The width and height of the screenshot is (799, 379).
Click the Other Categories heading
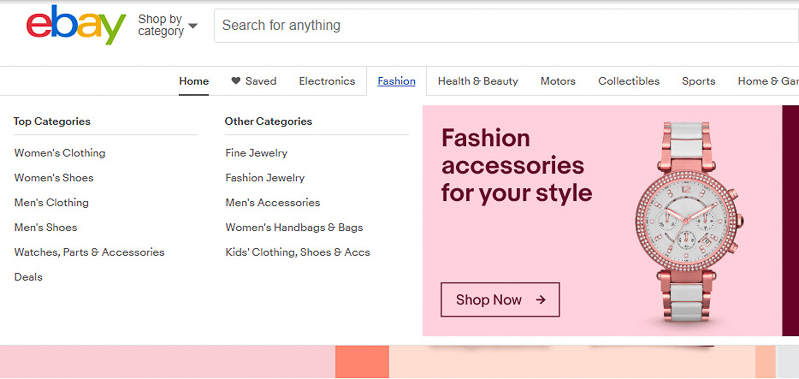[269, 121]
